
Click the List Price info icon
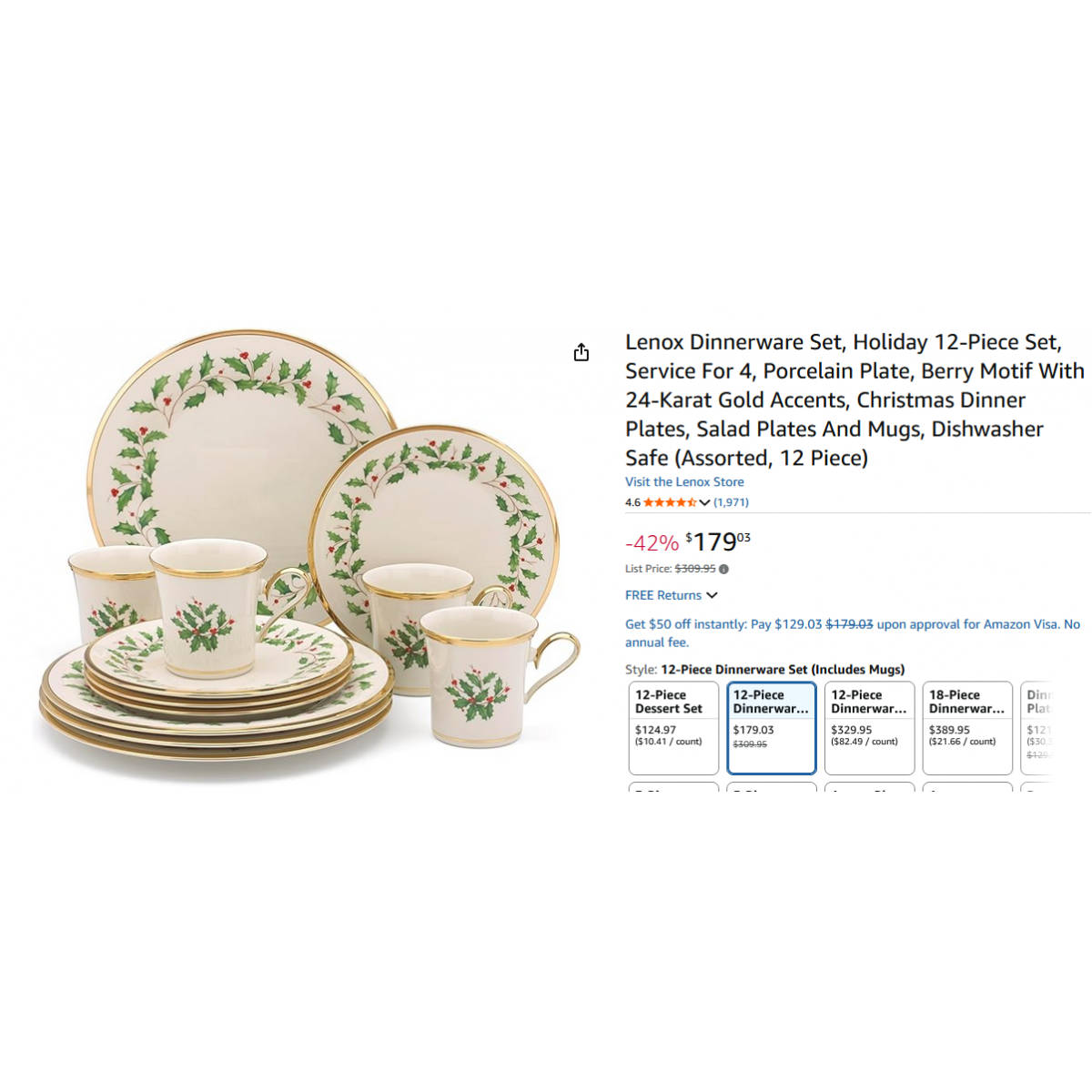pyautogui.click(x=723, y=569)
